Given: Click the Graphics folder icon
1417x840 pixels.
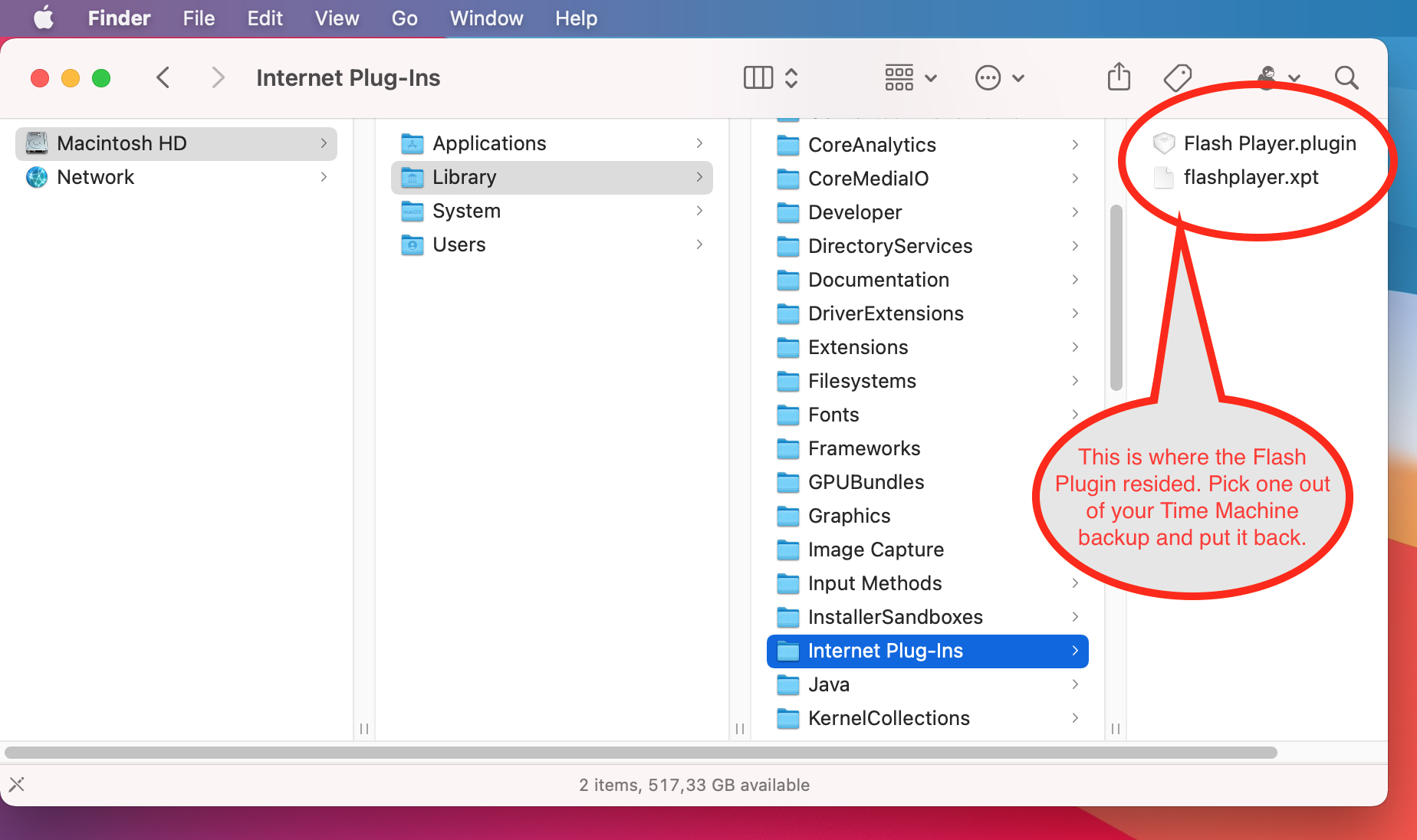Looking at the screenshot, I should tap(788, 516).
